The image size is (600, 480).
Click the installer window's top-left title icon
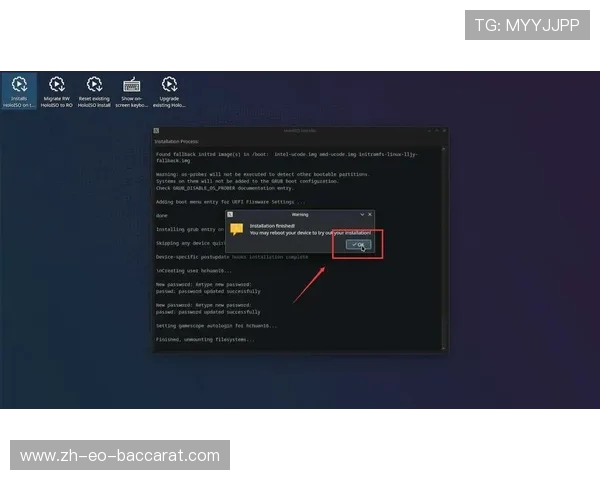click(157, 131)
